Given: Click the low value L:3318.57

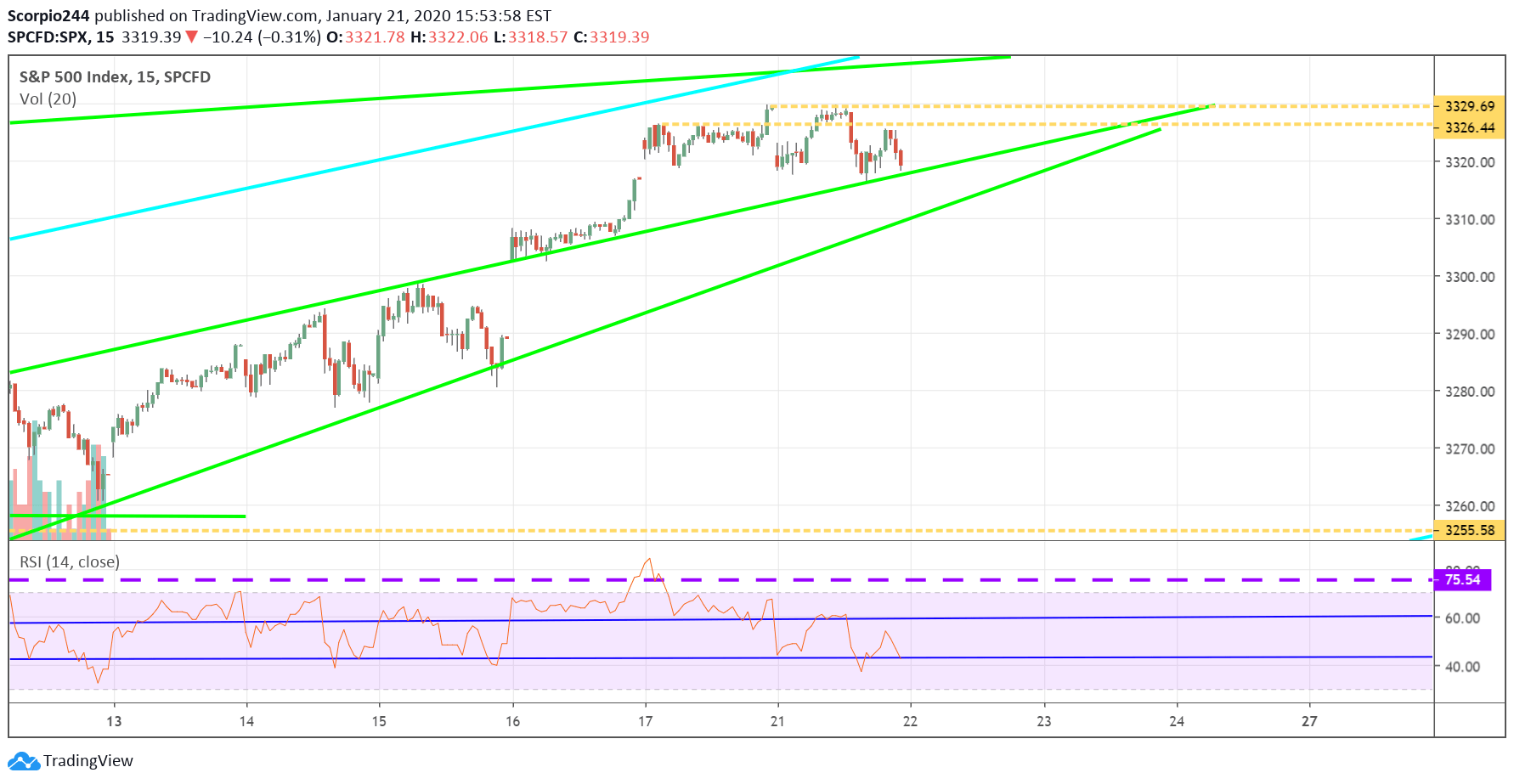Looking at the screenshot, I should 531,37.
